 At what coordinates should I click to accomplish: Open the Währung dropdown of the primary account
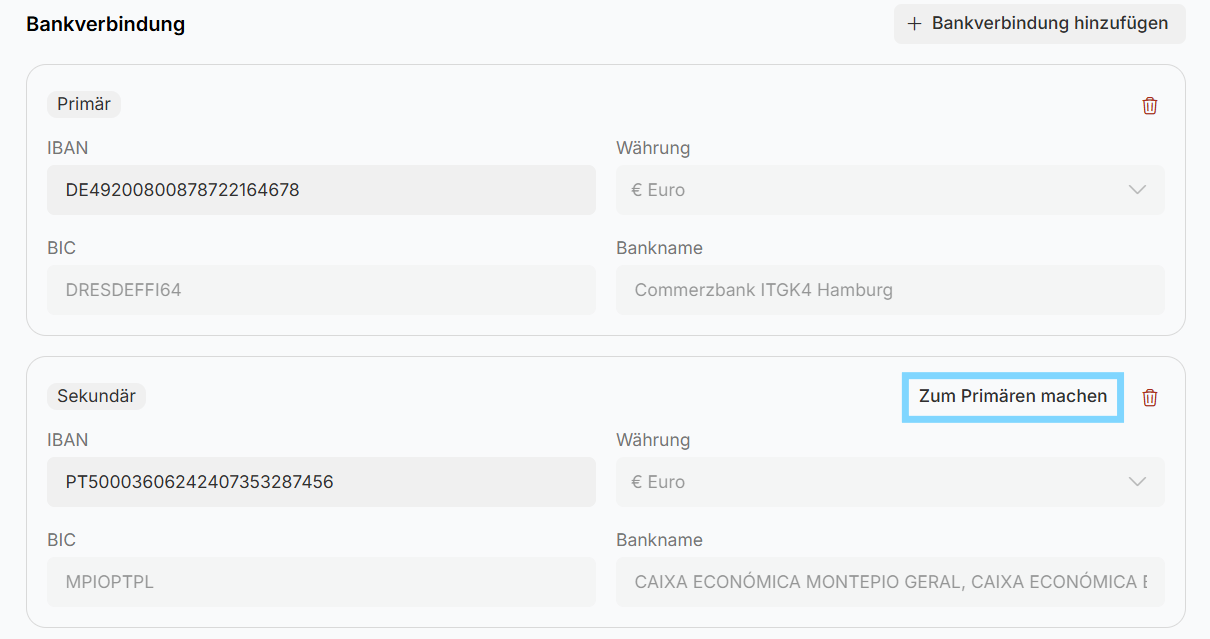click(889, 190)
